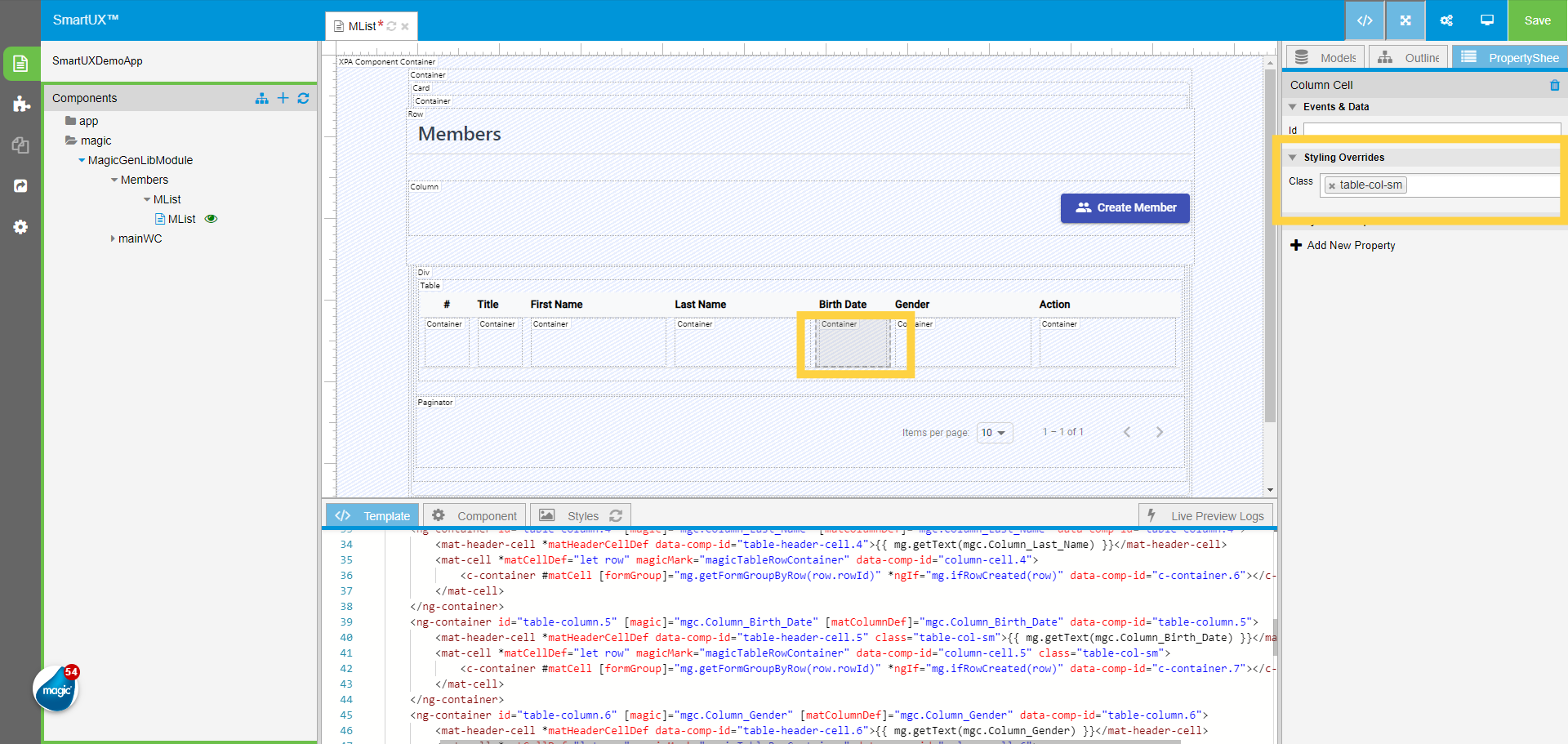Click the fullscreen expand icon in top toolbar
The image size is (1568, 744).
[x=1405, y=20]
